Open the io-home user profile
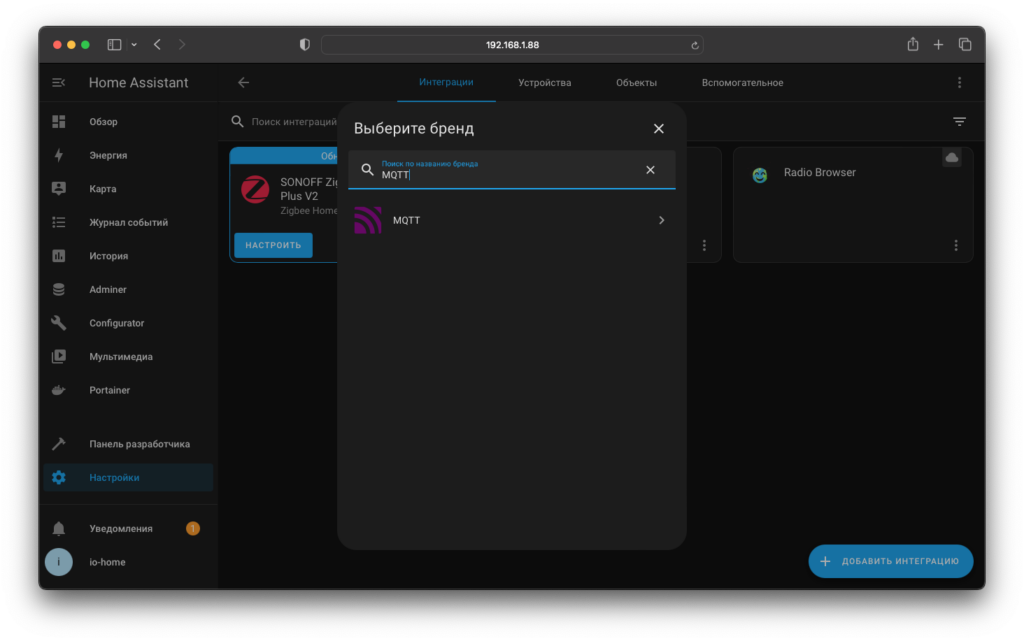Image resolution: width=1024 pixels, height=641 pixels. (x=129, y=562)
